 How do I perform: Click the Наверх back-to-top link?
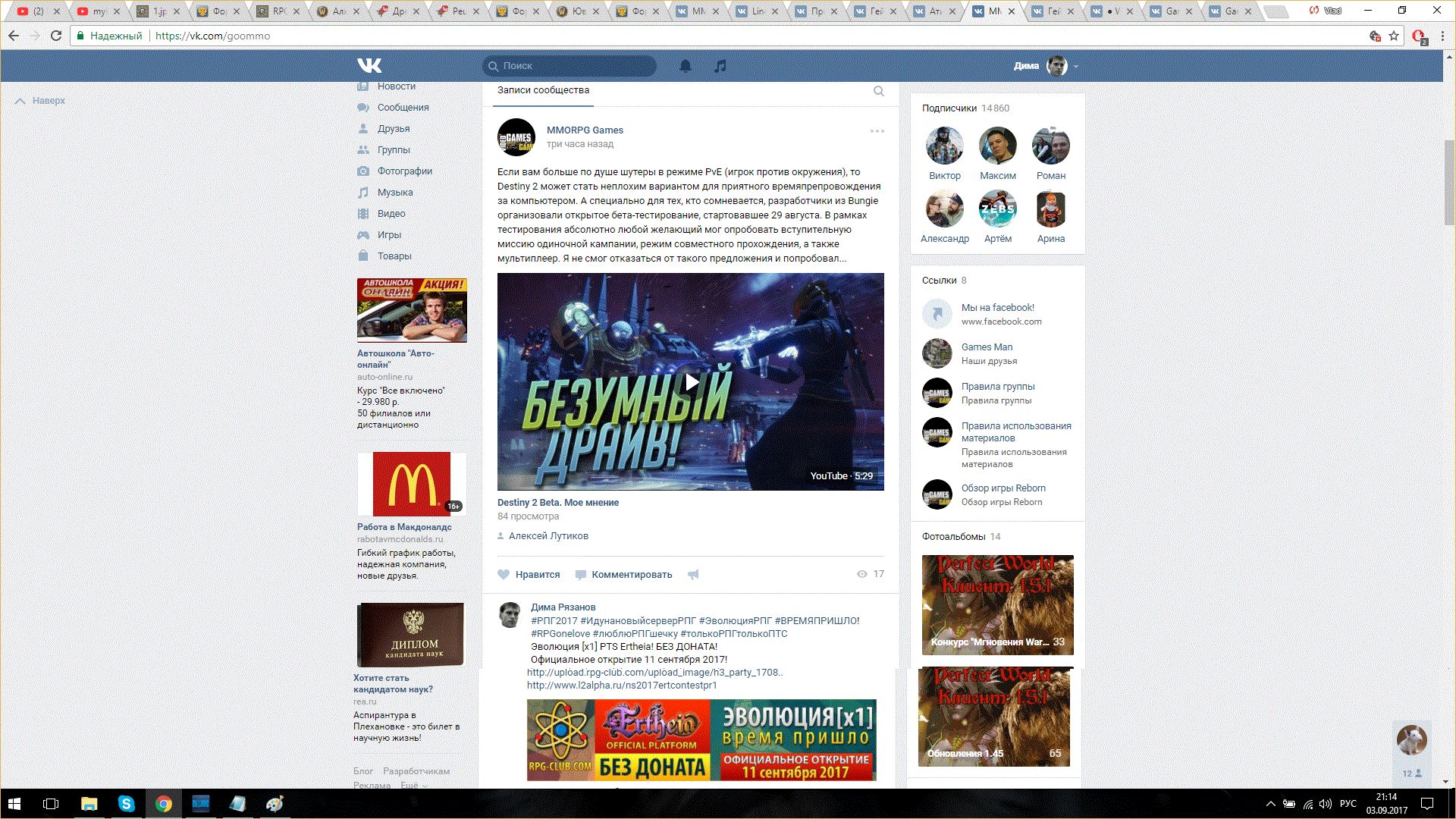click(x=40, y=101)
